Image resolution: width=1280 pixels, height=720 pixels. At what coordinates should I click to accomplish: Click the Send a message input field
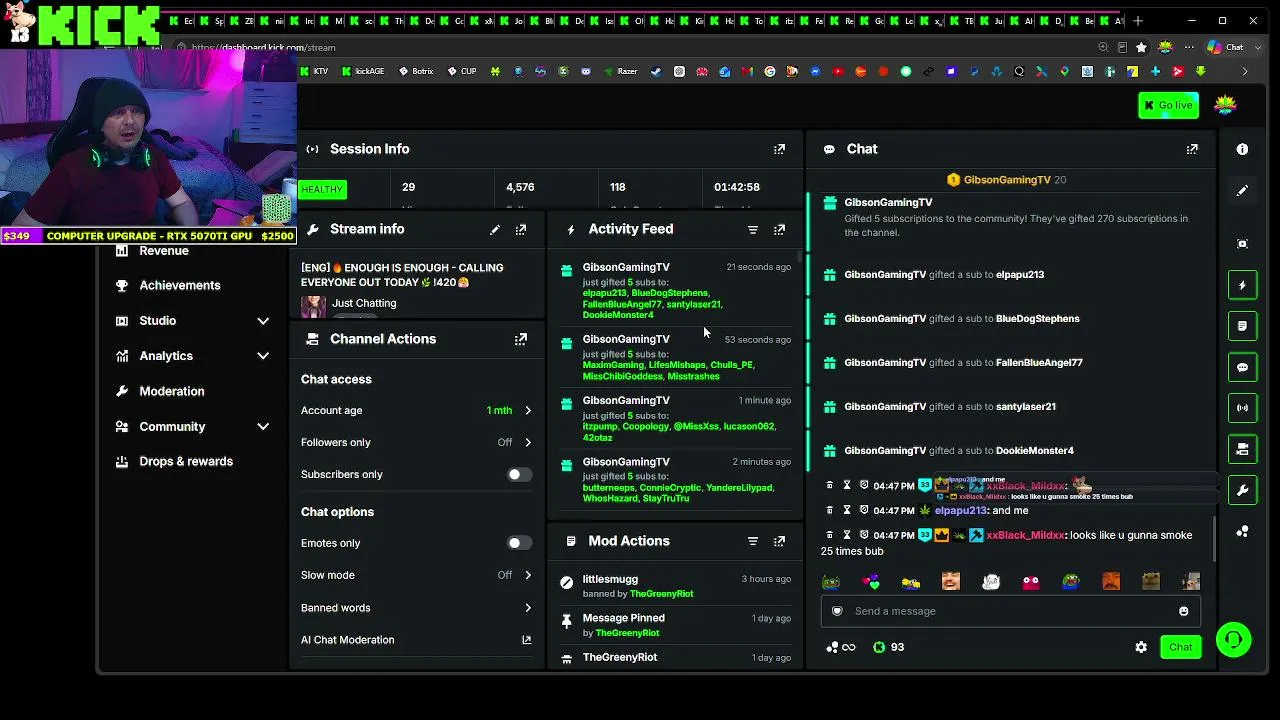[x=1010, y=611]
